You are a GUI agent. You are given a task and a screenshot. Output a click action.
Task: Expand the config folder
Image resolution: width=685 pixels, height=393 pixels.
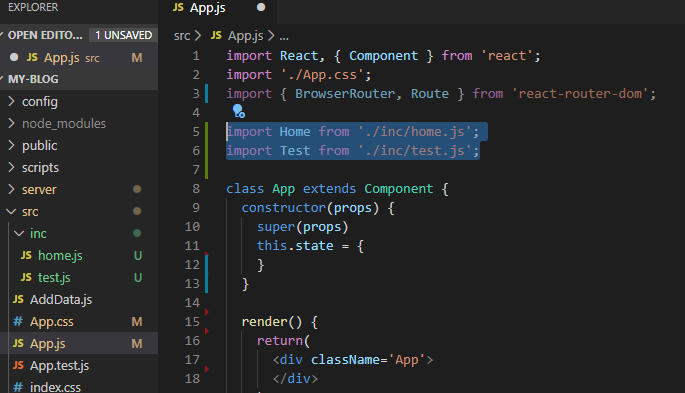click(12, 101)
